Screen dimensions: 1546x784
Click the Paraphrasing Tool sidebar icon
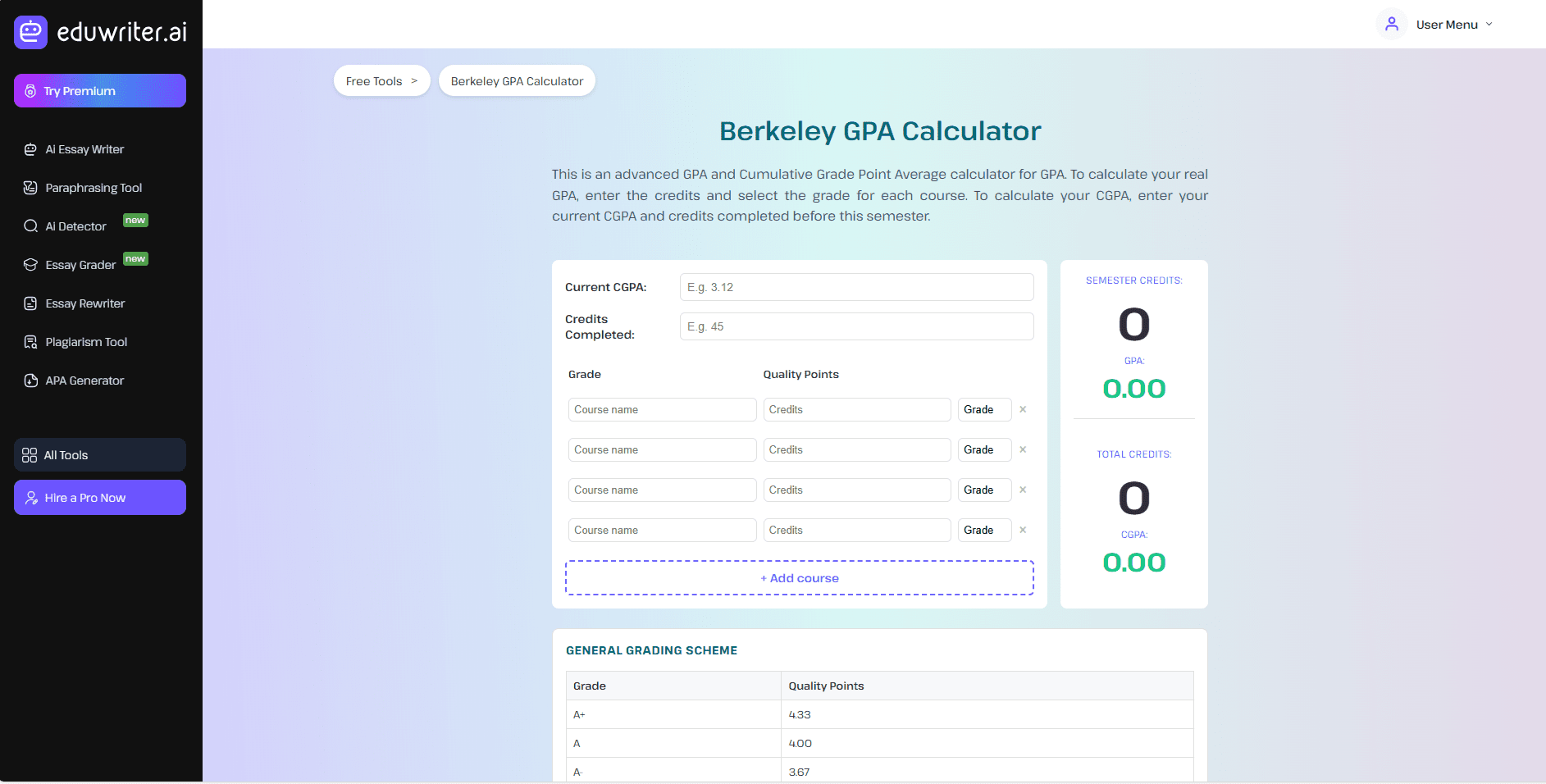[30, 188]
